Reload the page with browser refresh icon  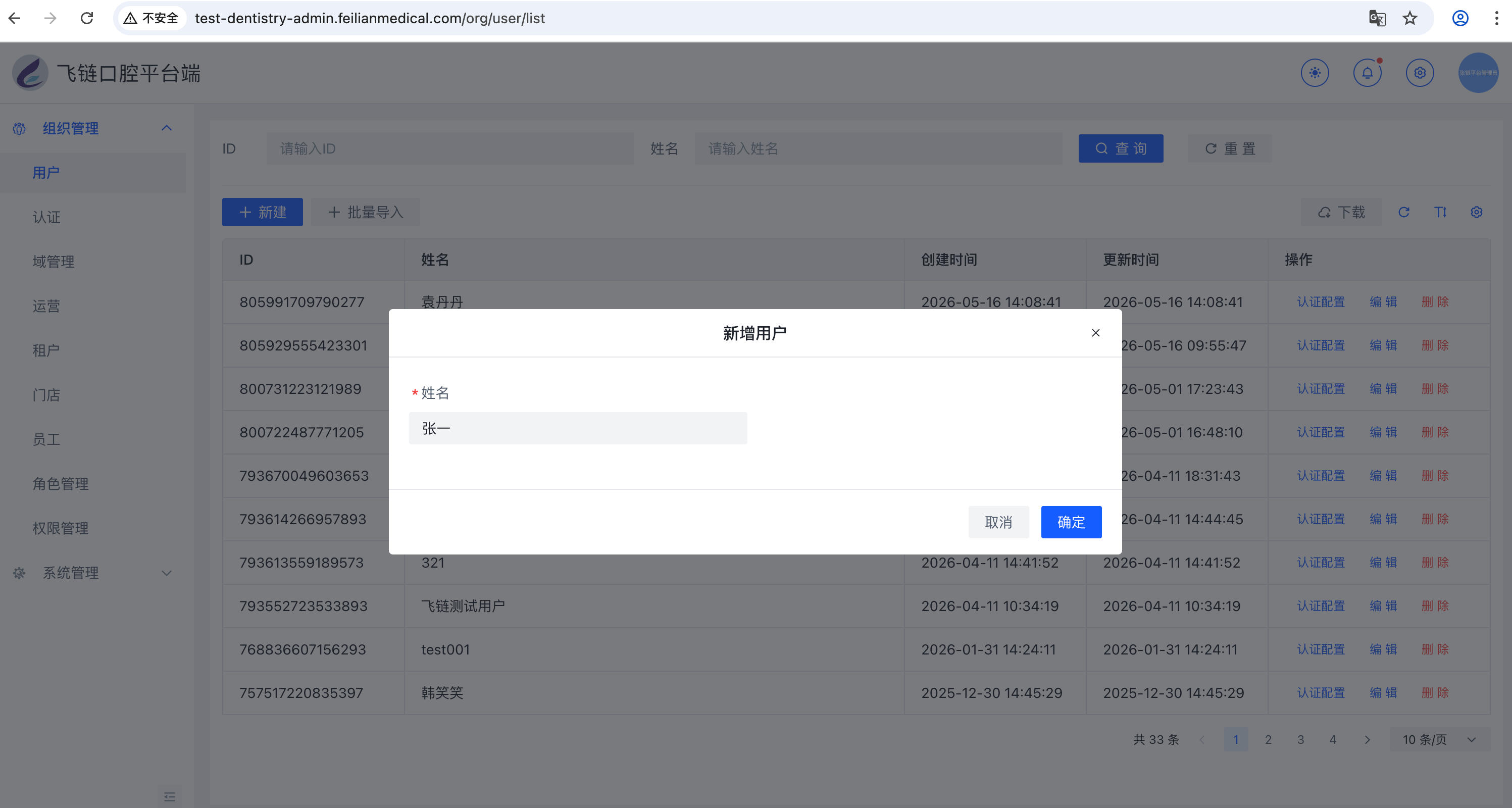click(x=87, y=18)
